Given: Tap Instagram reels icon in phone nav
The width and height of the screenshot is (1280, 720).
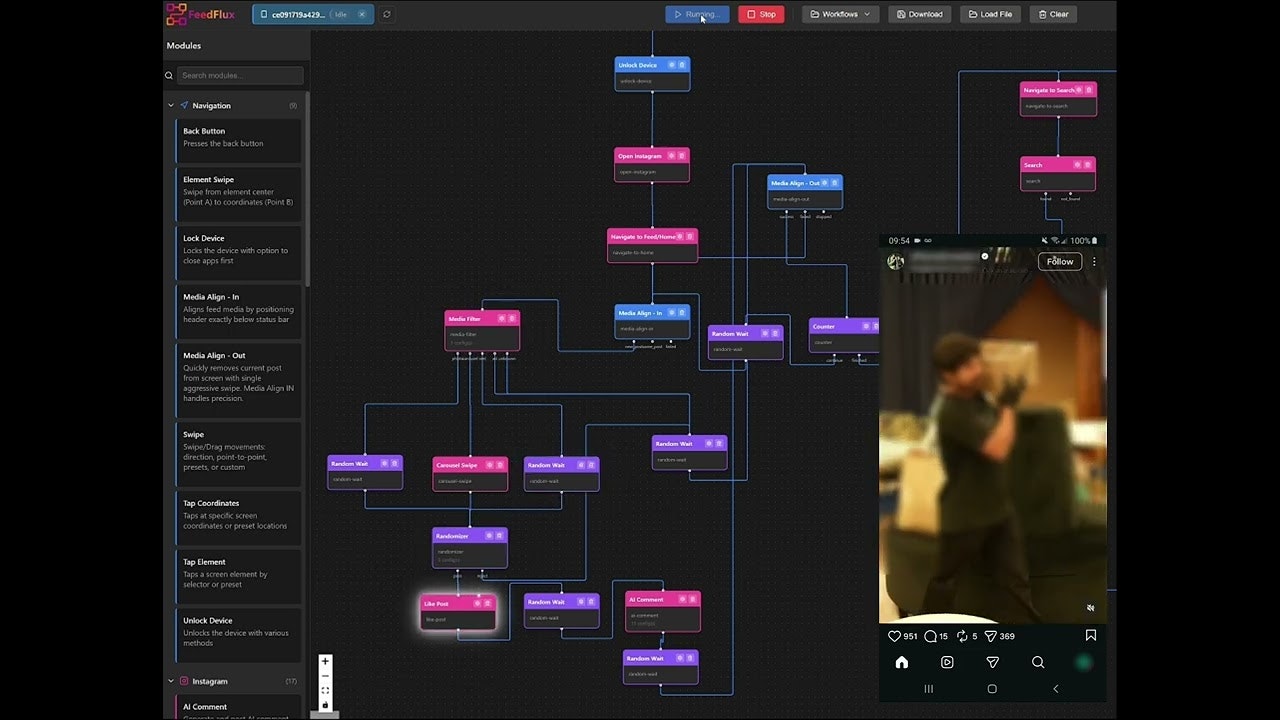Looking at the screenshot, I should coord(947,662).
